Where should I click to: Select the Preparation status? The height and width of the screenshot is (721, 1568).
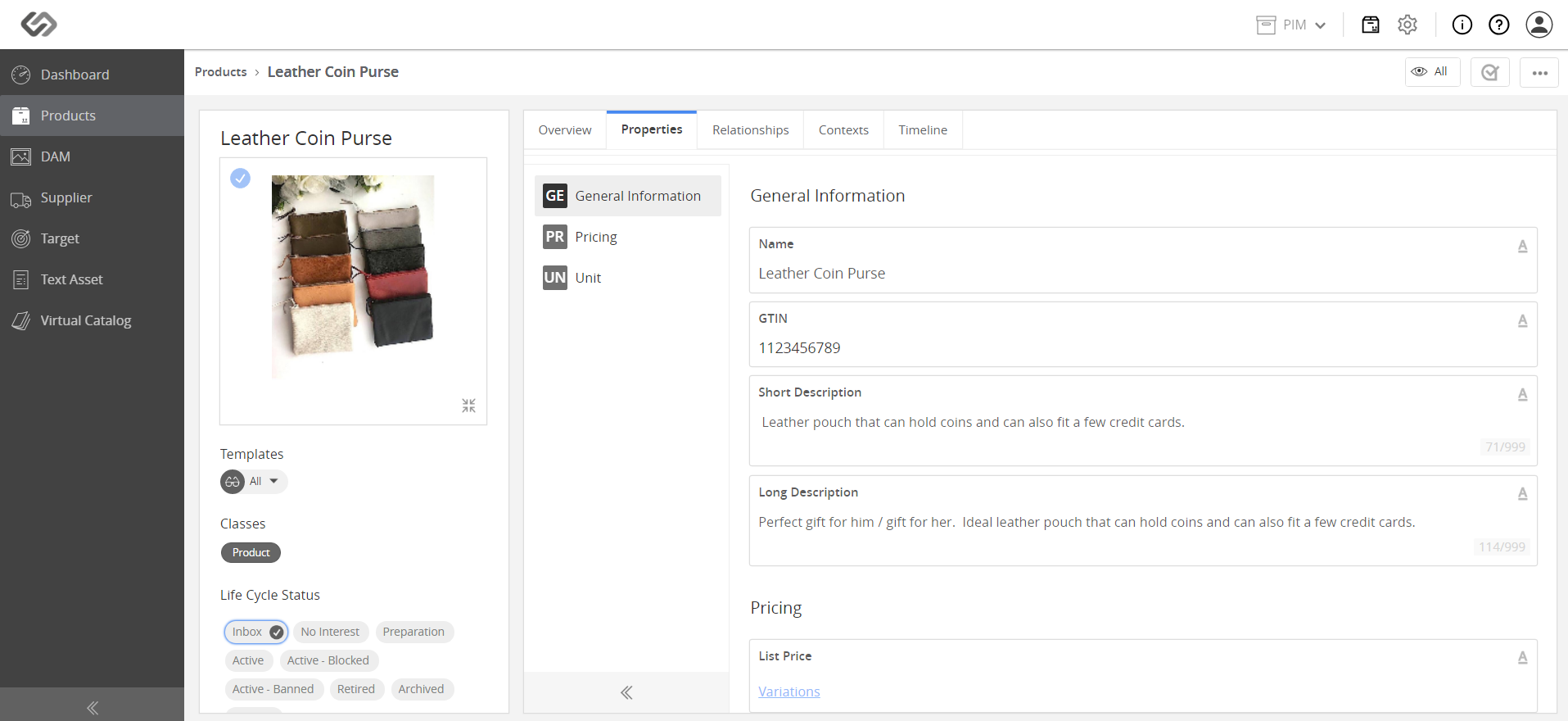(413, 632)
